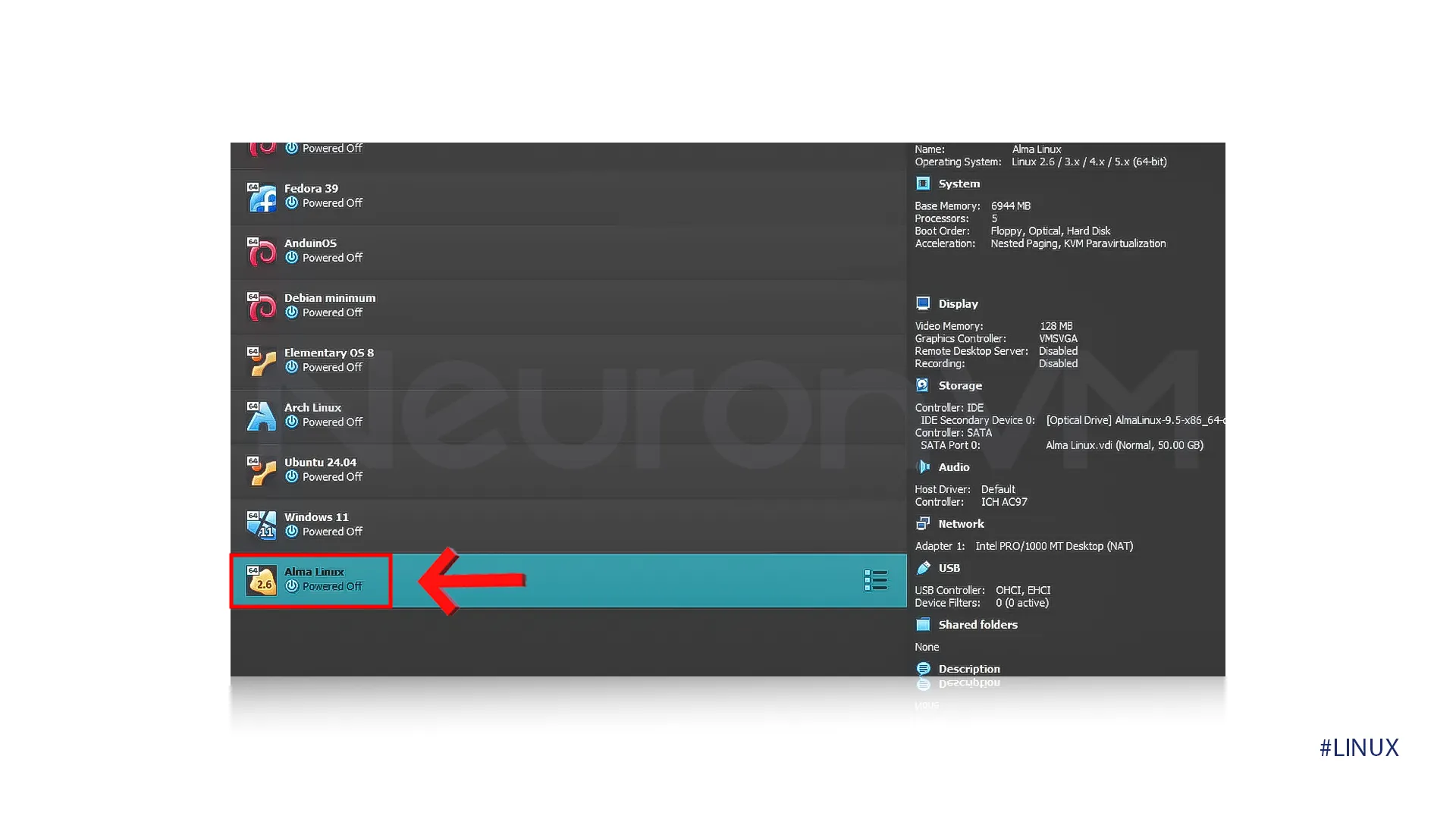Viewport: 1456px width, 819px height.
Task: Select the Ubuntu 24.04 VM icon
Action: tap(262, 471)
